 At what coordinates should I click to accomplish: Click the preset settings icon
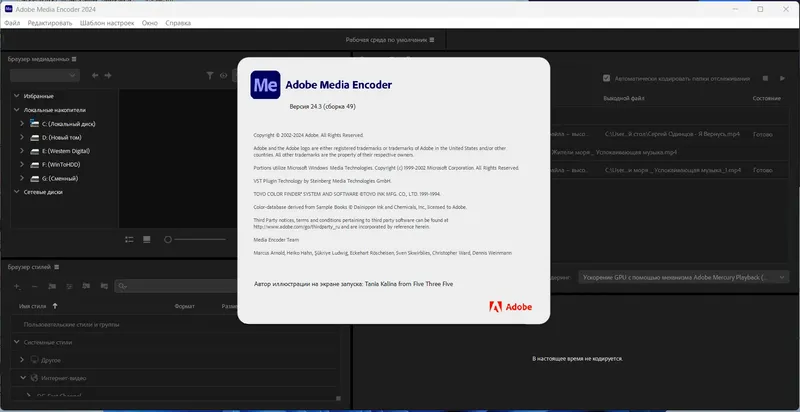69,287
